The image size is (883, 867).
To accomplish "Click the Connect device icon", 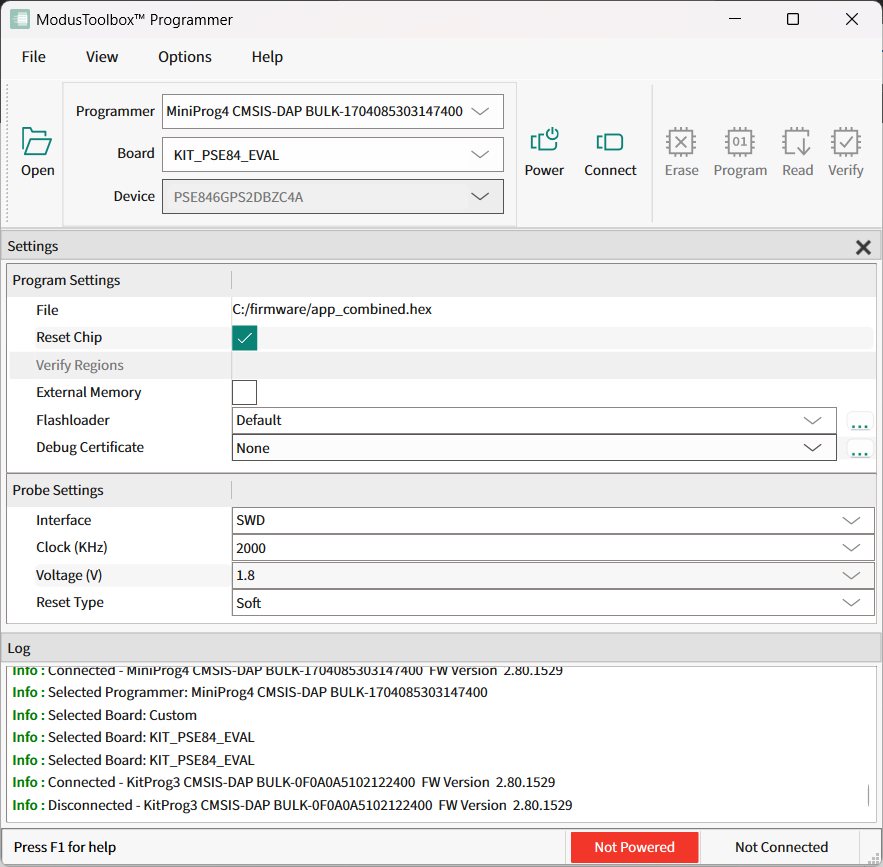I will click(610, 142).
